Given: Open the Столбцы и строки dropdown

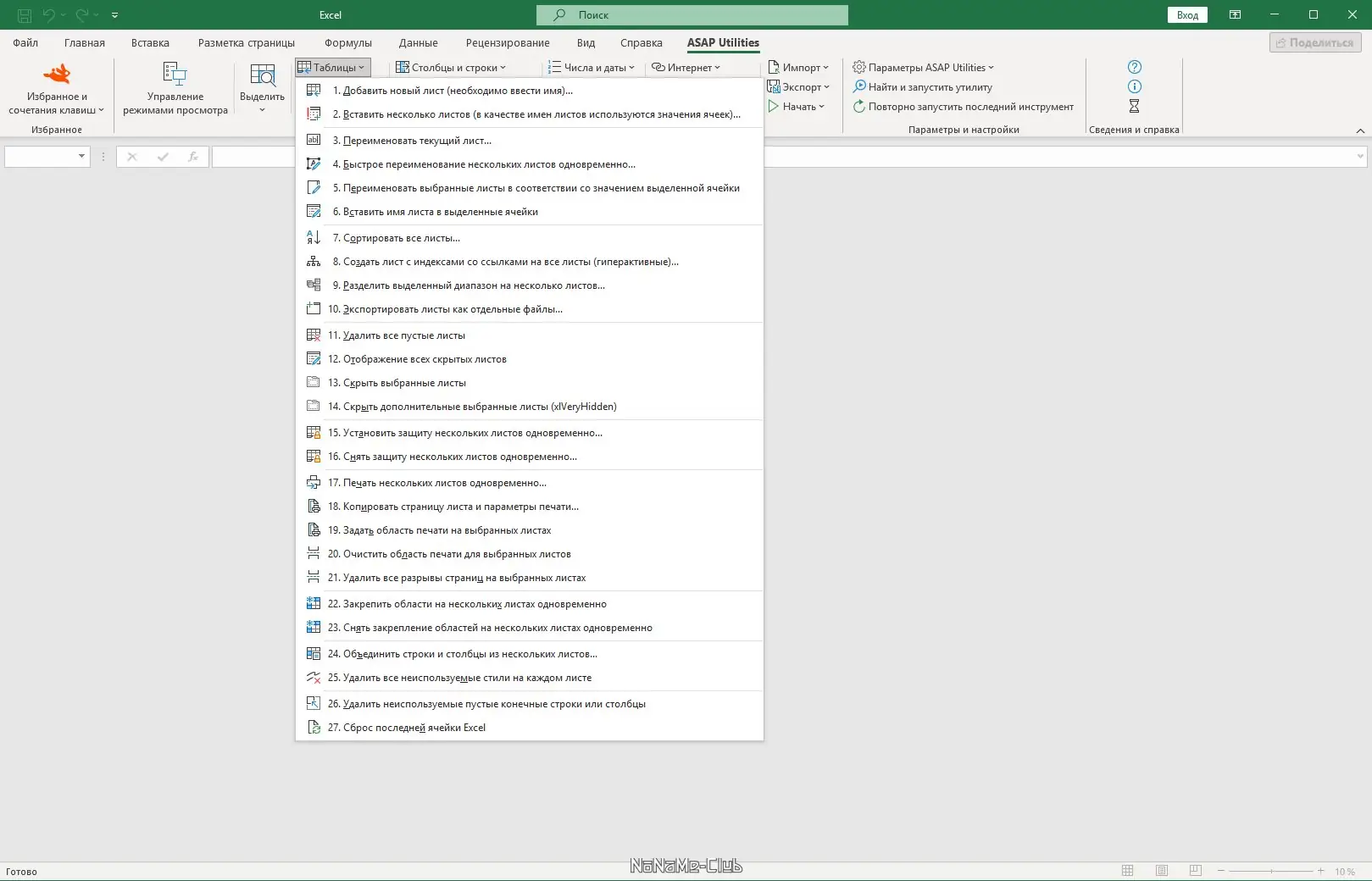Looking at the screenshot, I should point(451,68).
